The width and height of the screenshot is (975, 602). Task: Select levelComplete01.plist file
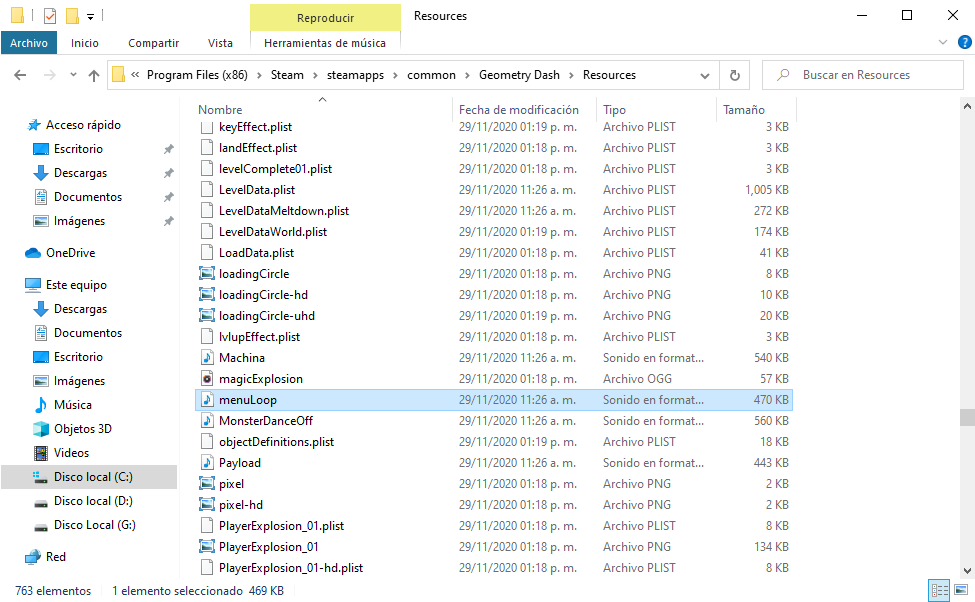[x=494, y=169]
